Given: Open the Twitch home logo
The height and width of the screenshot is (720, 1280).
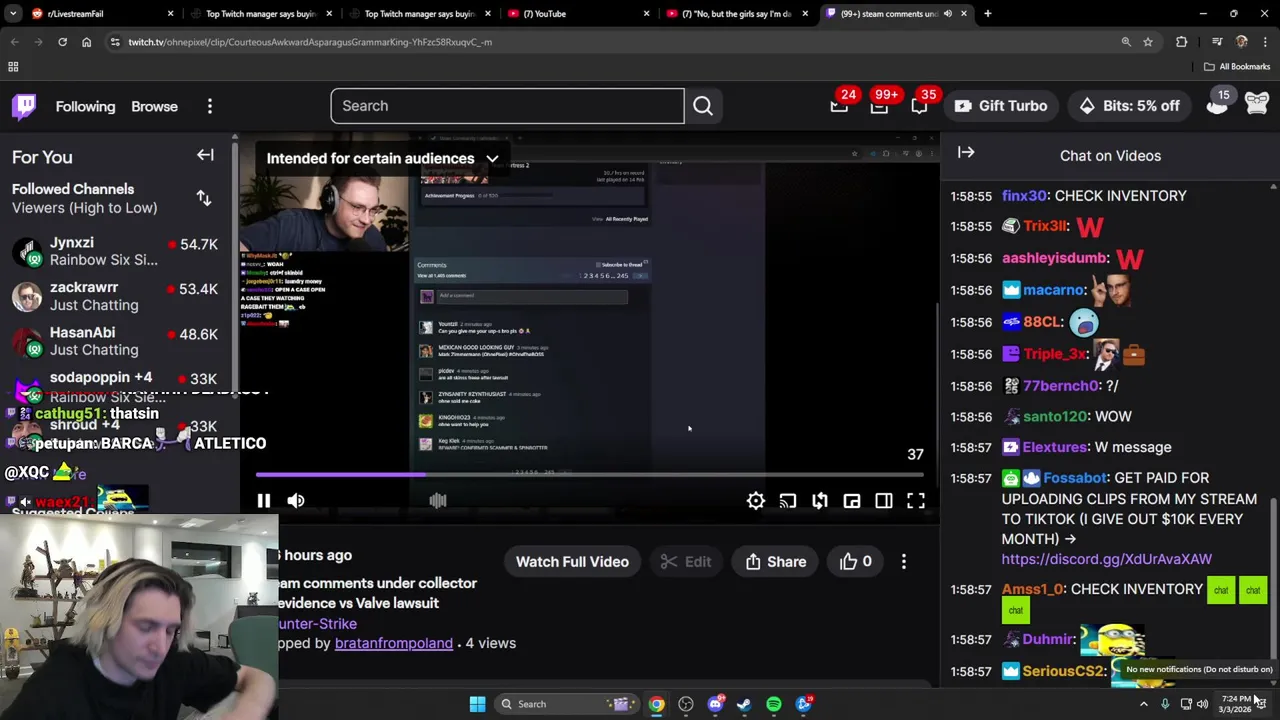Looking at the screenshot, I should (x=24, y=106).
